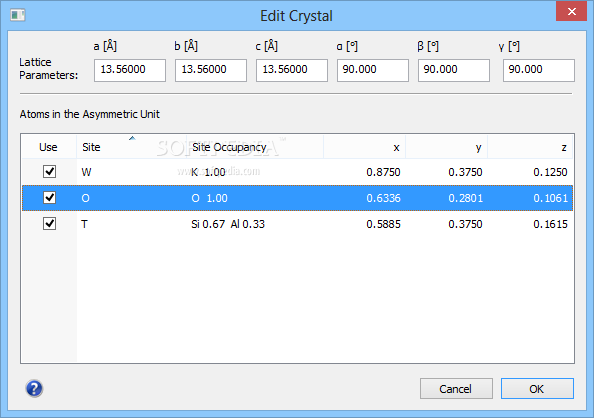
Task: Click z value 0.1250
Action: 550,172
